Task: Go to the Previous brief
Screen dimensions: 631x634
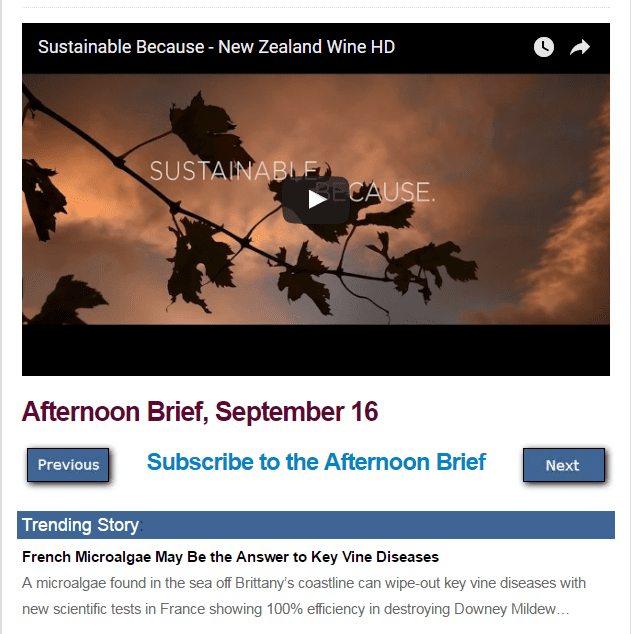Action: click(68, 465)
